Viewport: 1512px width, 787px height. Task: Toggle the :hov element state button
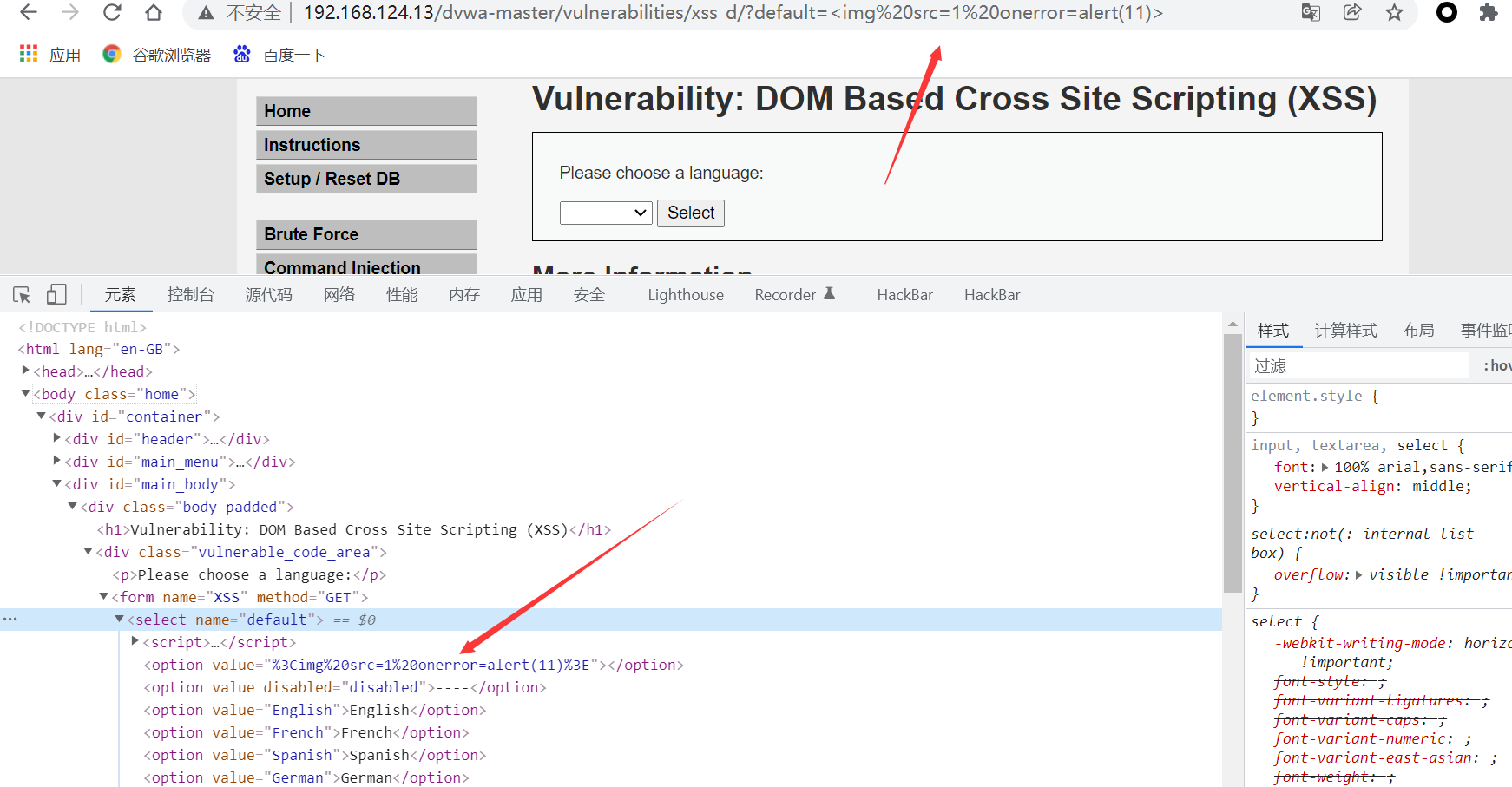[1496, 365]
